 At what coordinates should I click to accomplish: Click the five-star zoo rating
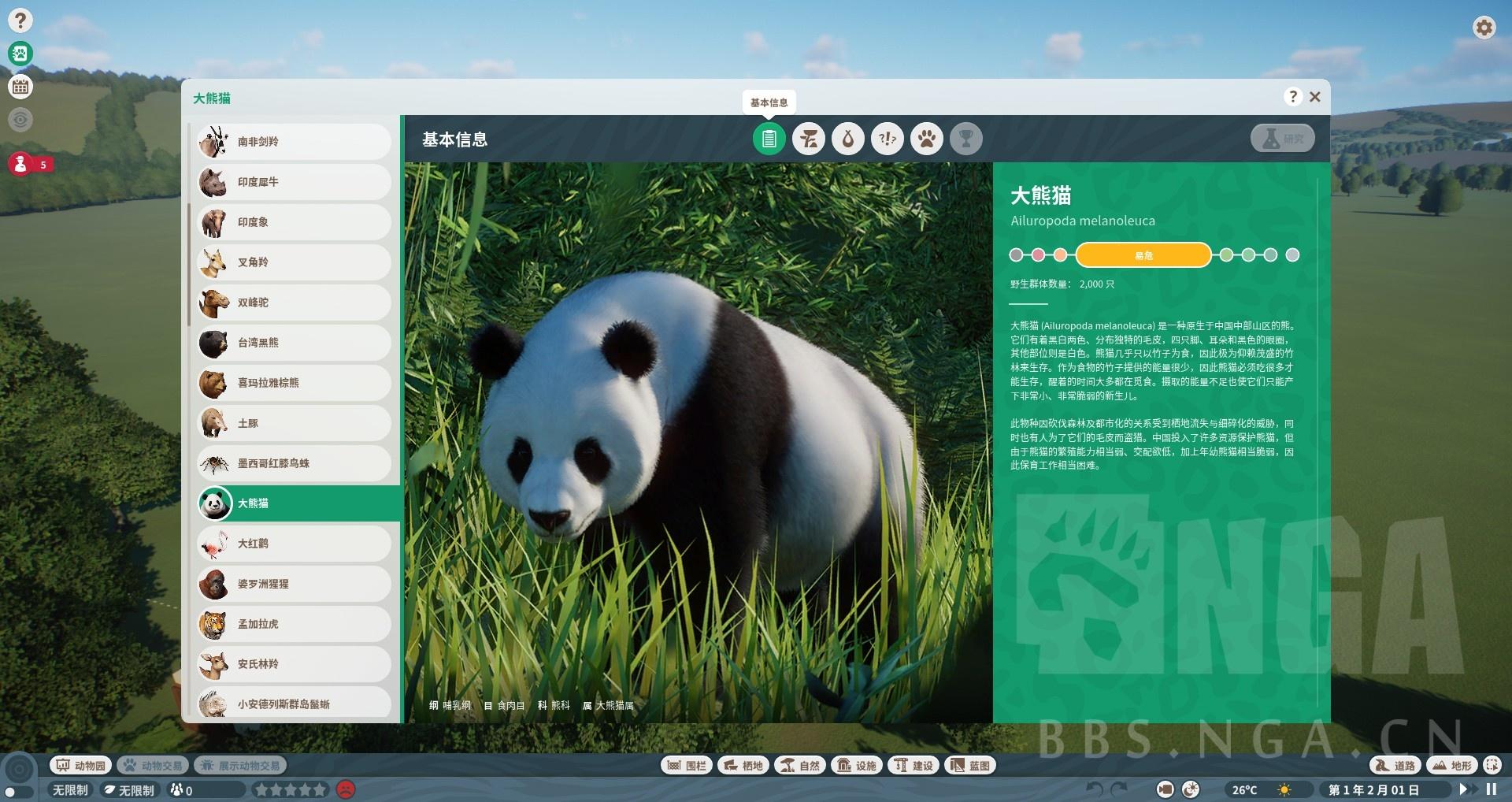coord(289,789)
